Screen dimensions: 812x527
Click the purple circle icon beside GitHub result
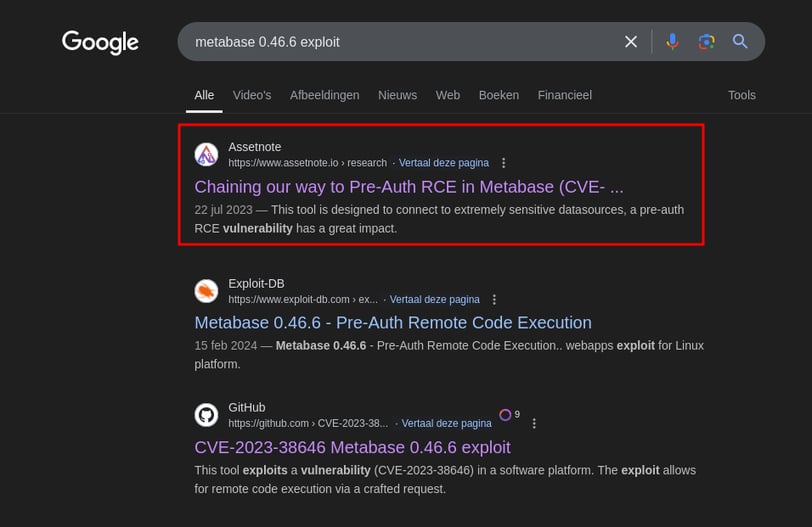[505, 415]
